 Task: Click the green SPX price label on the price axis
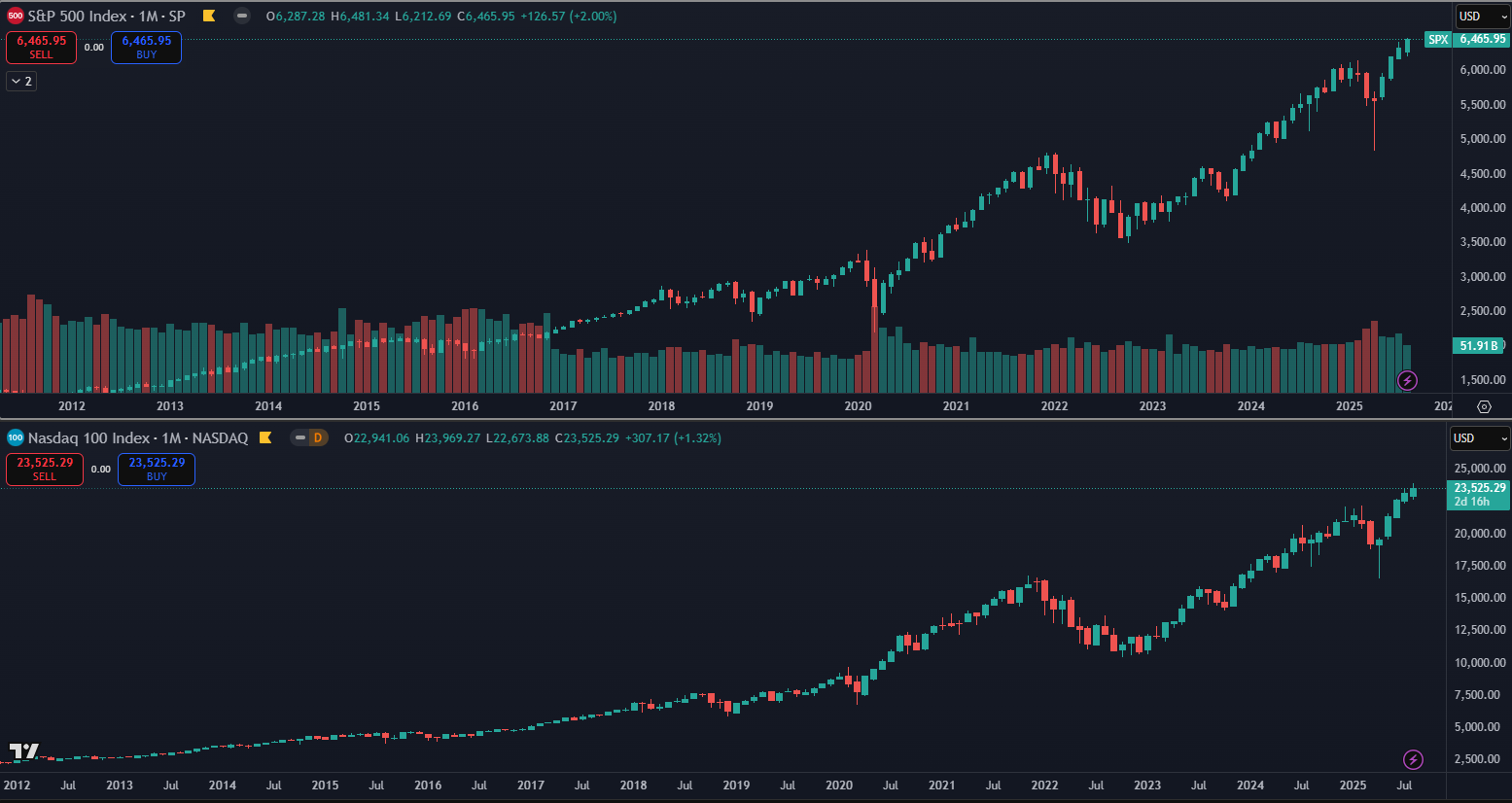1438,40
